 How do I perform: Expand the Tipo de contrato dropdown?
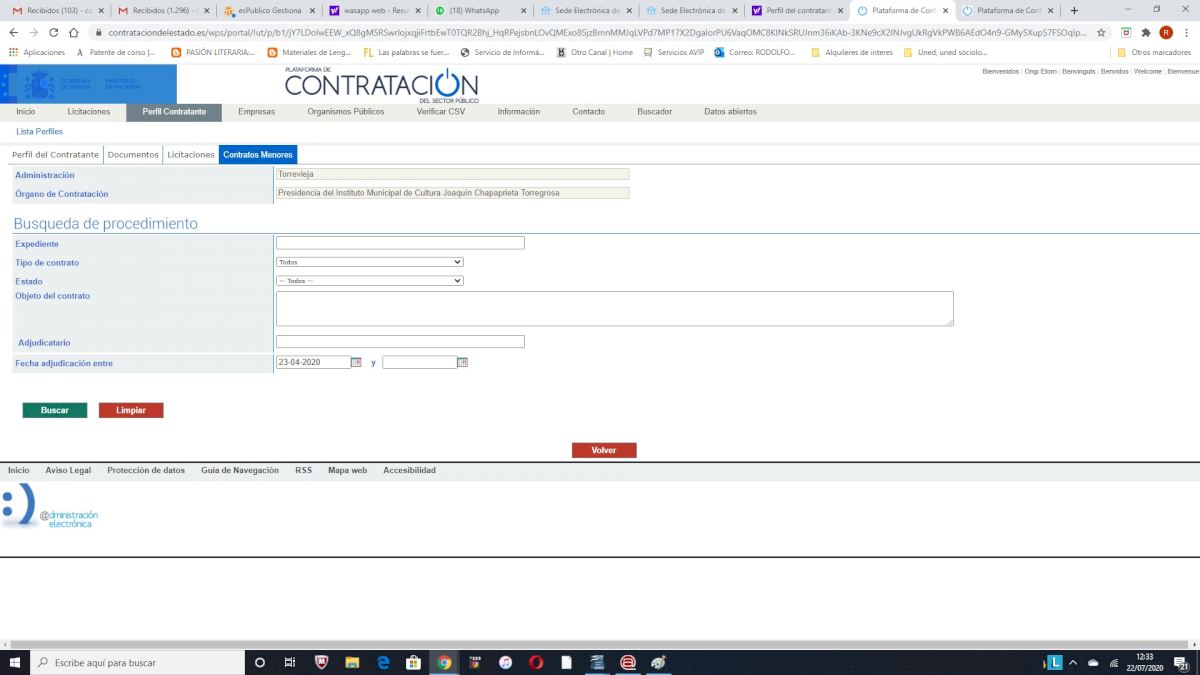(x=369, y=262)
